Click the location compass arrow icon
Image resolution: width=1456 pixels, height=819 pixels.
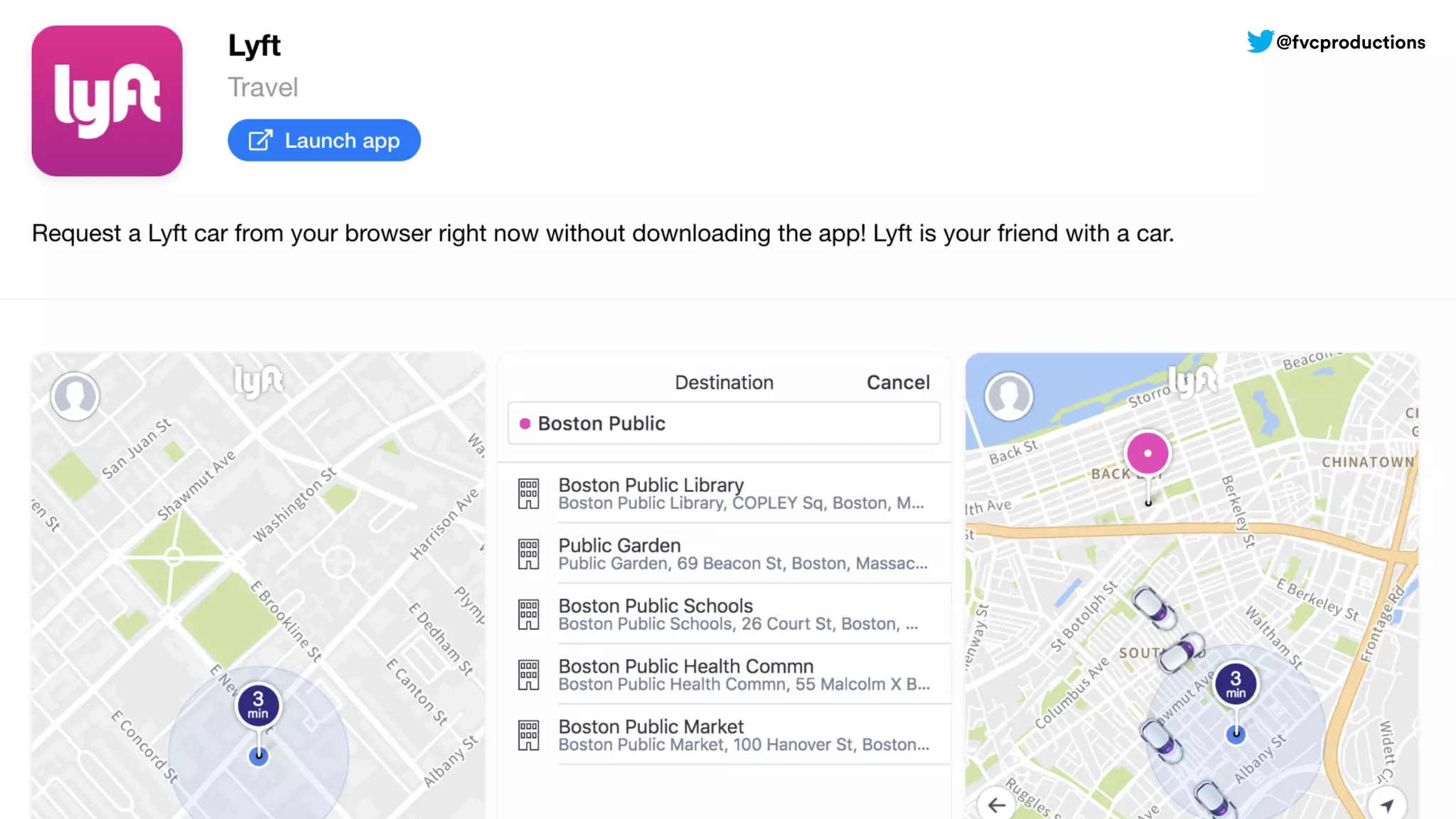pos(1387,804)
